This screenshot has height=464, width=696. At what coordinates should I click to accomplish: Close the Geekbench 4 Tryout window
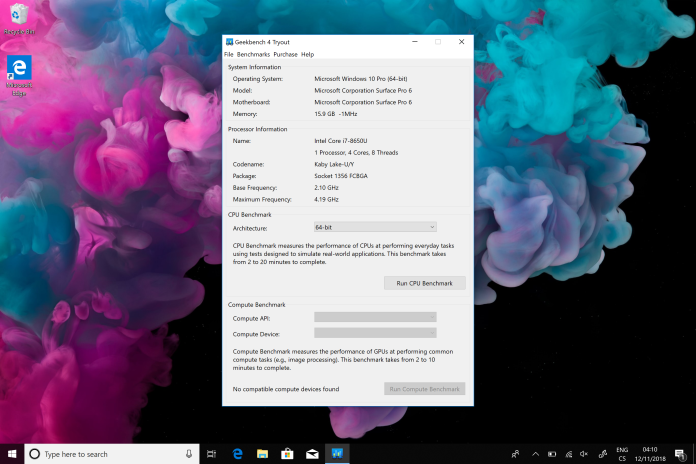461,42
